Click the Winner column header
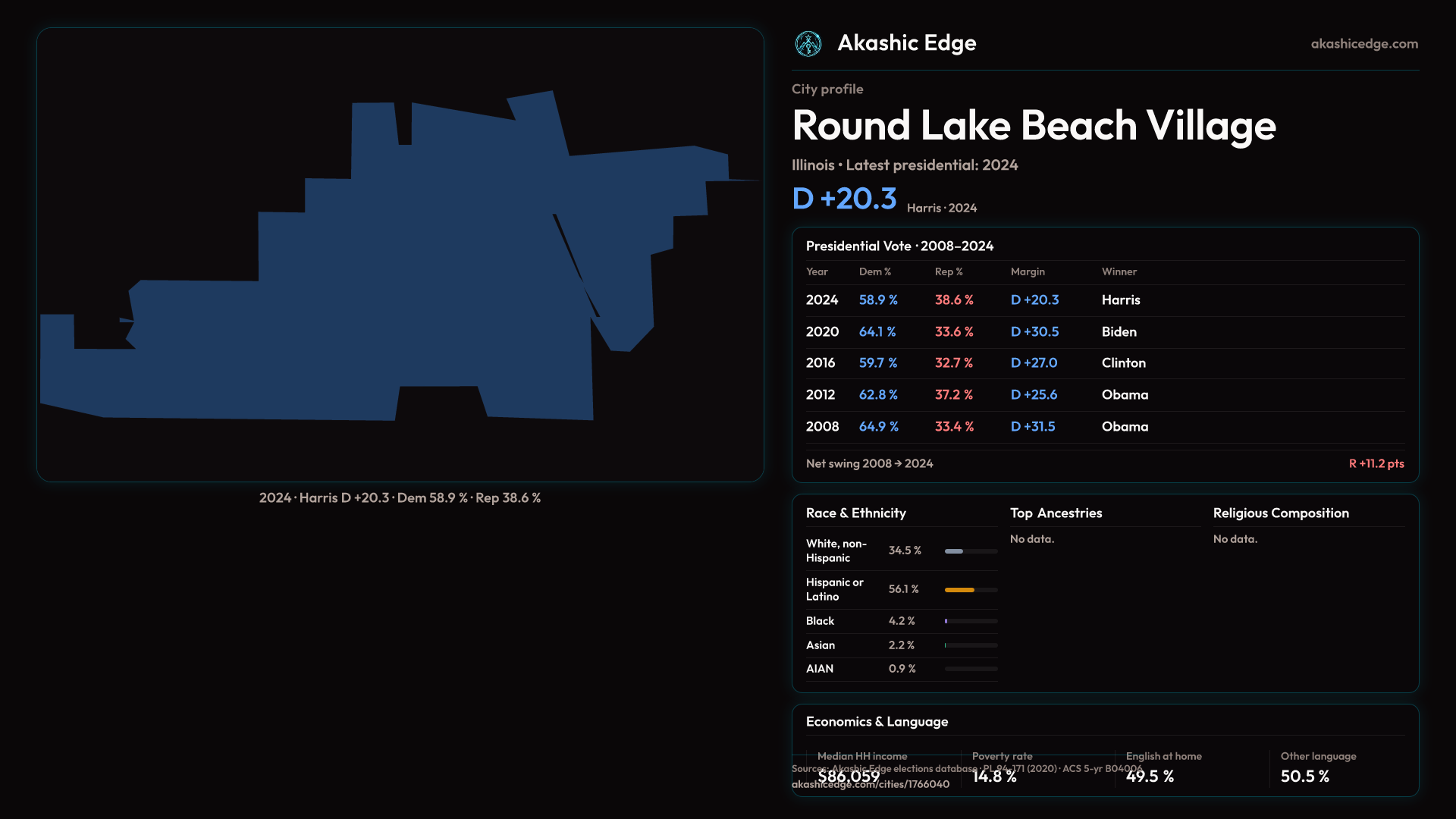The image size is (1456, 819). click(x=1119, y=271)
